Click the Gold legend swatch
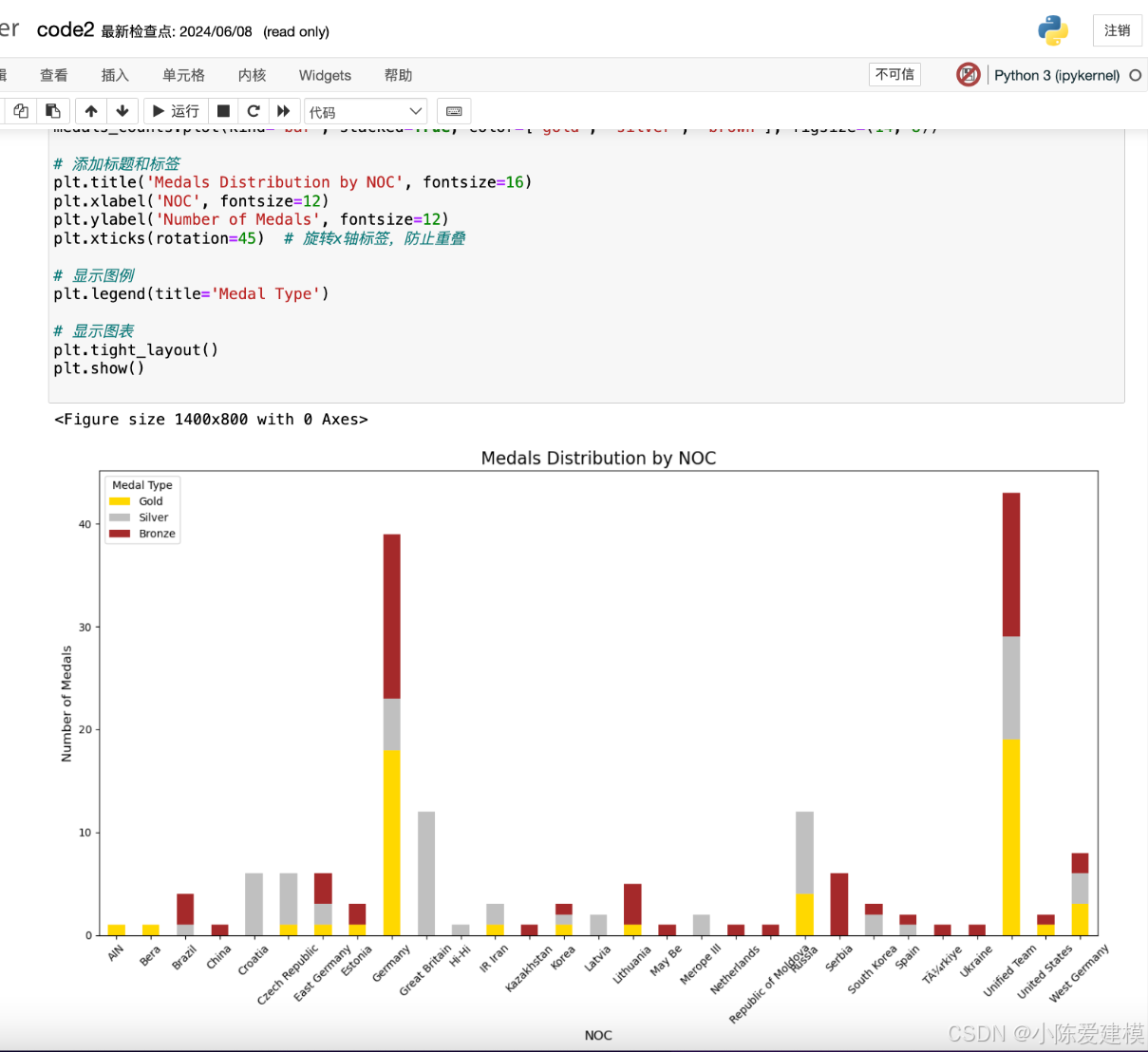 [x=120, y=501]
